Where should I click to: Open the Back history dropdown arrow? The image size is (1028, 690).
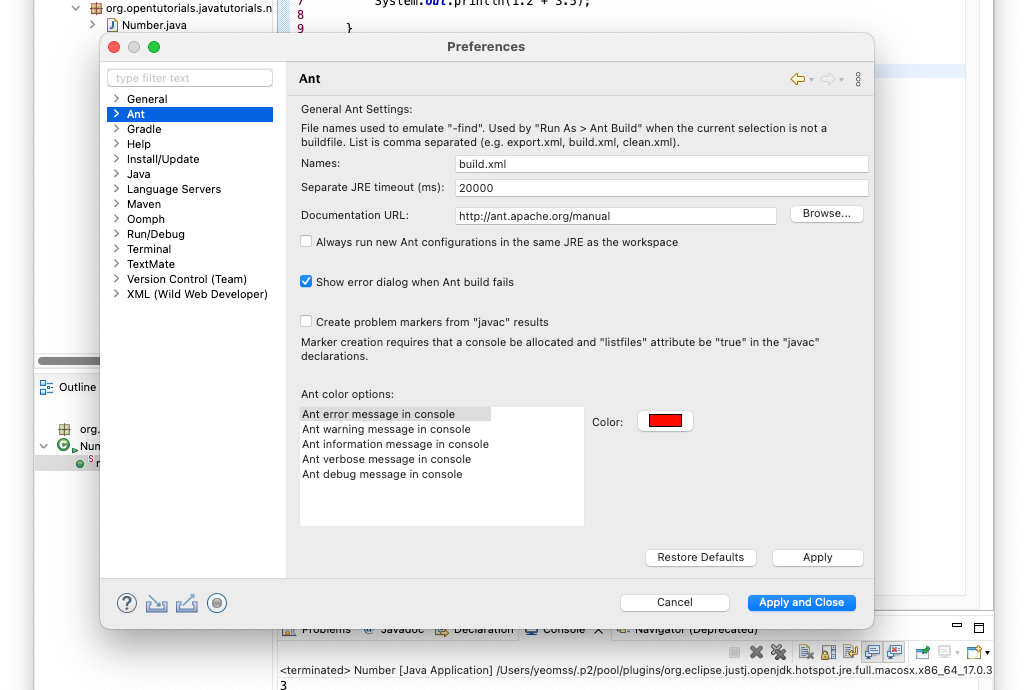tap(812, 80)
